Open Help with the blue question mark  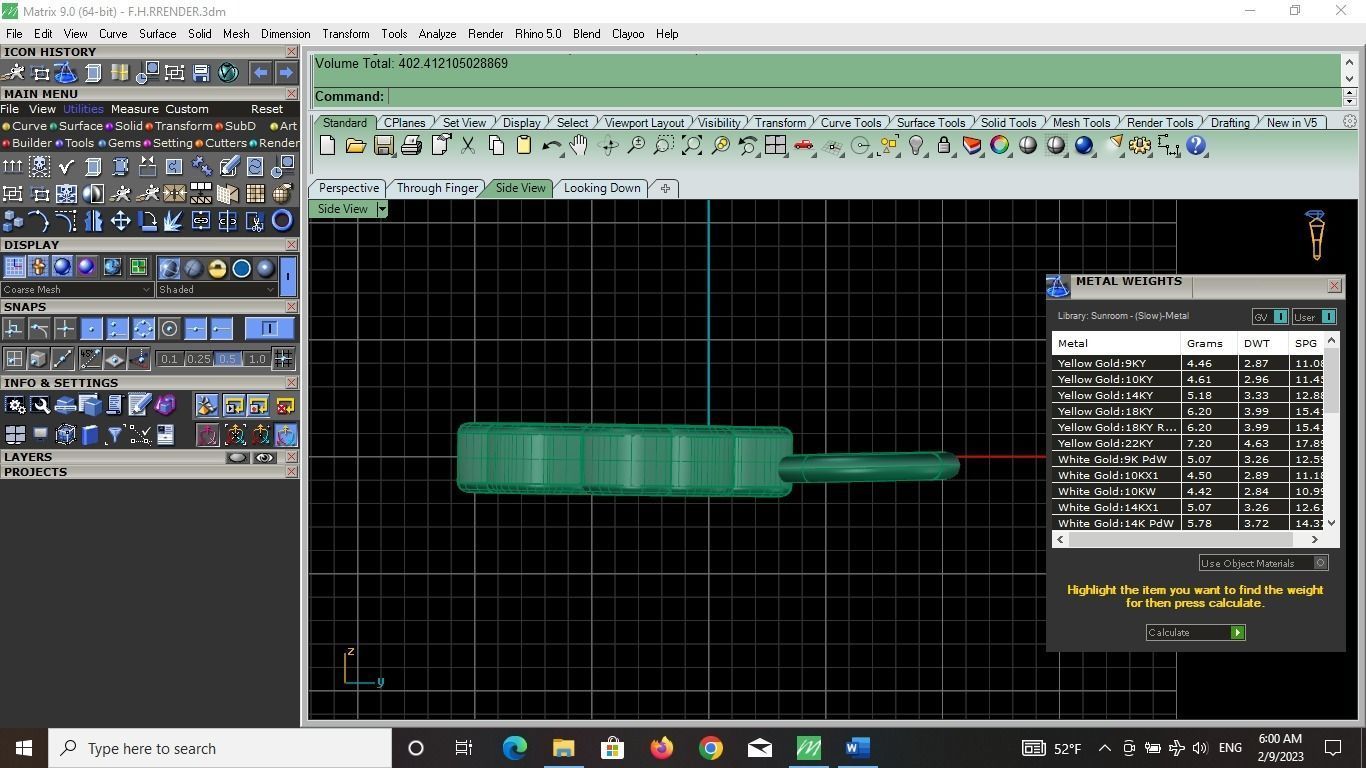pyautogui.click(x=1195, y=146)
